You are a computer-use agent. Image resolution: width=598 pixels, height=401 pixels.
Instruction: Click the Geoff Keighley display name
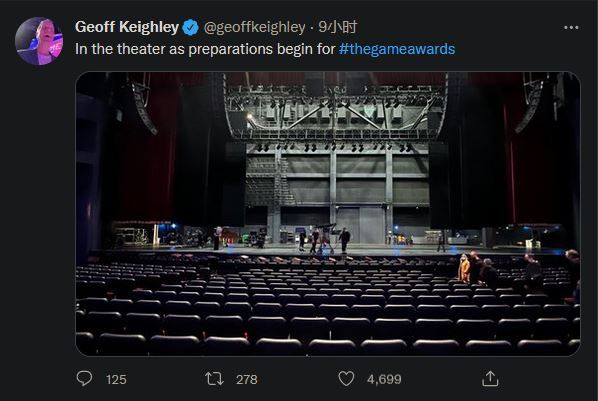pos(127,27)
